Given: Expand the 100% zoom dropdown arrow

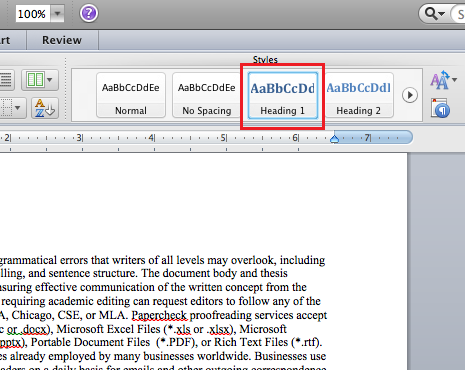Looking at the screenshot, I should tap(57, 14).
